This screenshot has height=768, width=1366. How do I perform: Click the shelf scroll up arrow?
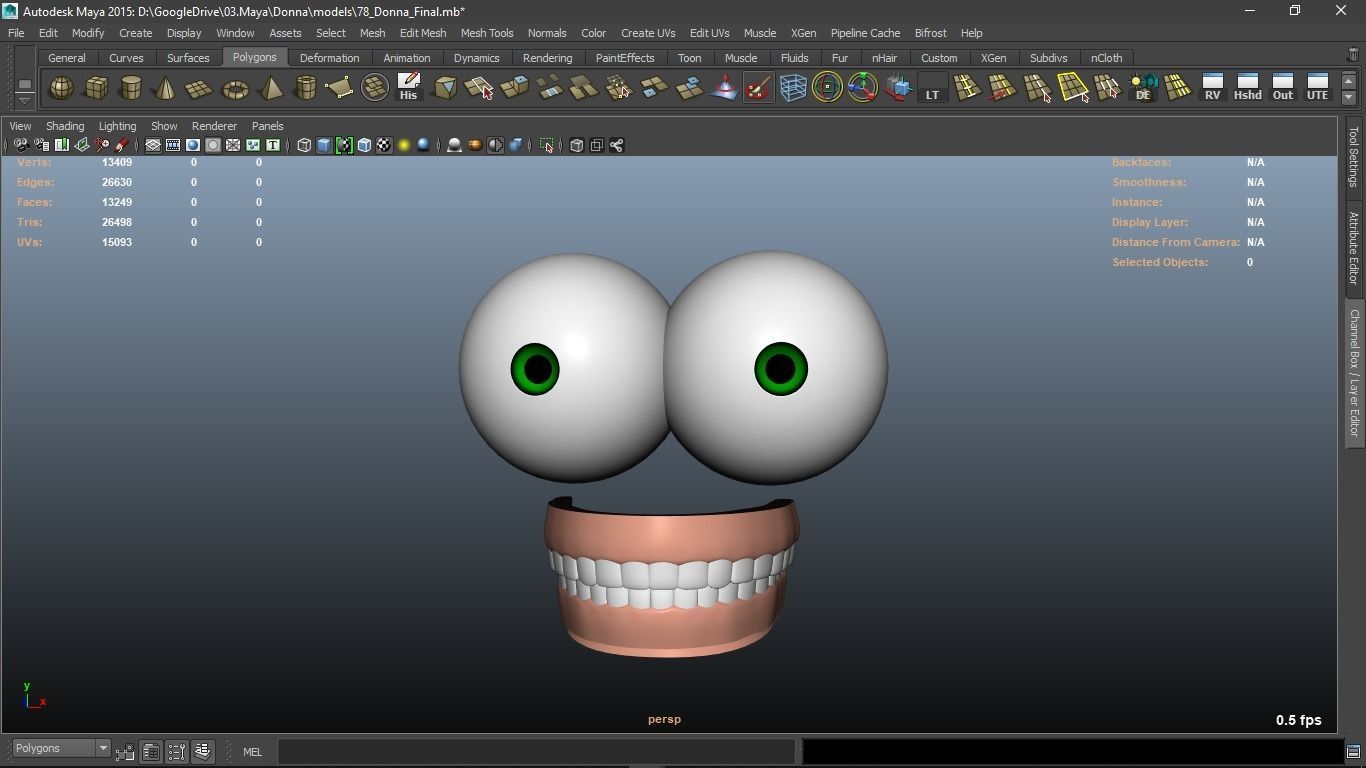pyautogui.click(x=1348, y=81)
